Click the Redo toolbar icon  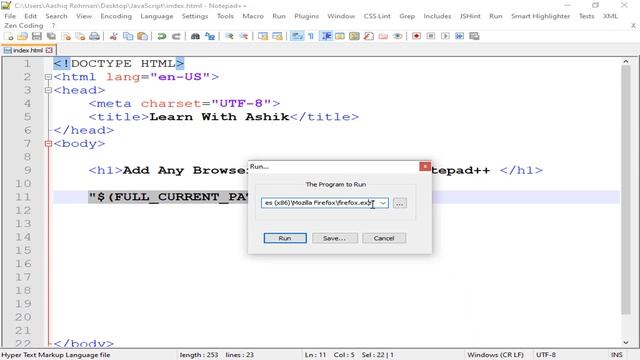[176, 36]
